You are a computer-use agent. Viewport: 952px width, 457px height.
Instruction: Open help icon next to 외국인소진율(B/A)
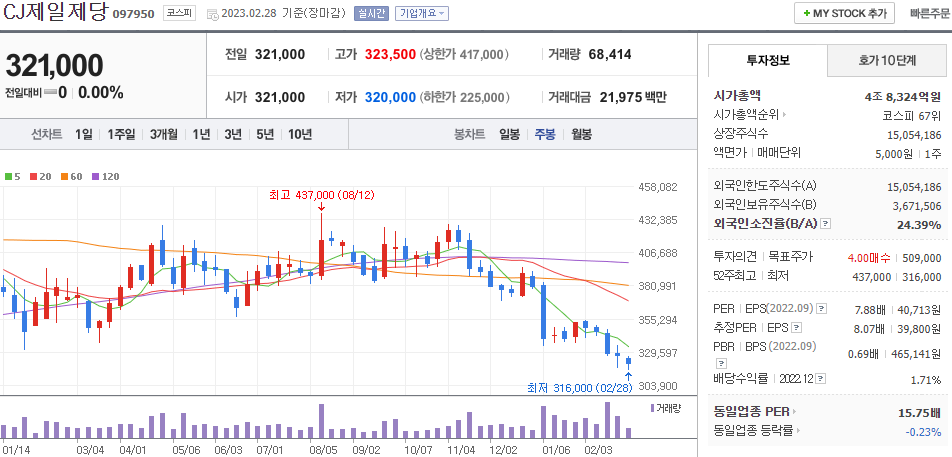pyautogui.click(x=826, y=224)
